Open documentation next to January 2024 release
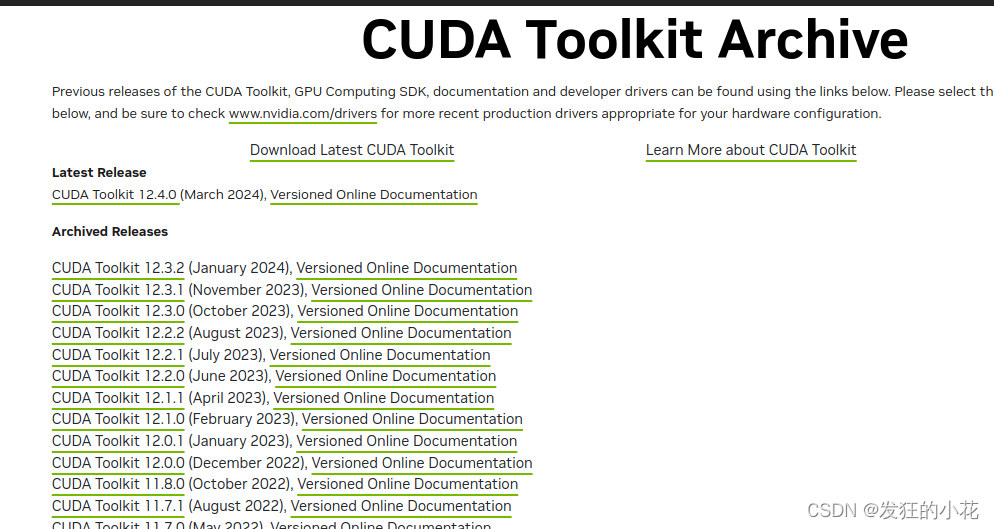This screenshot has height=529, width=994. click(x=406, y=268)
